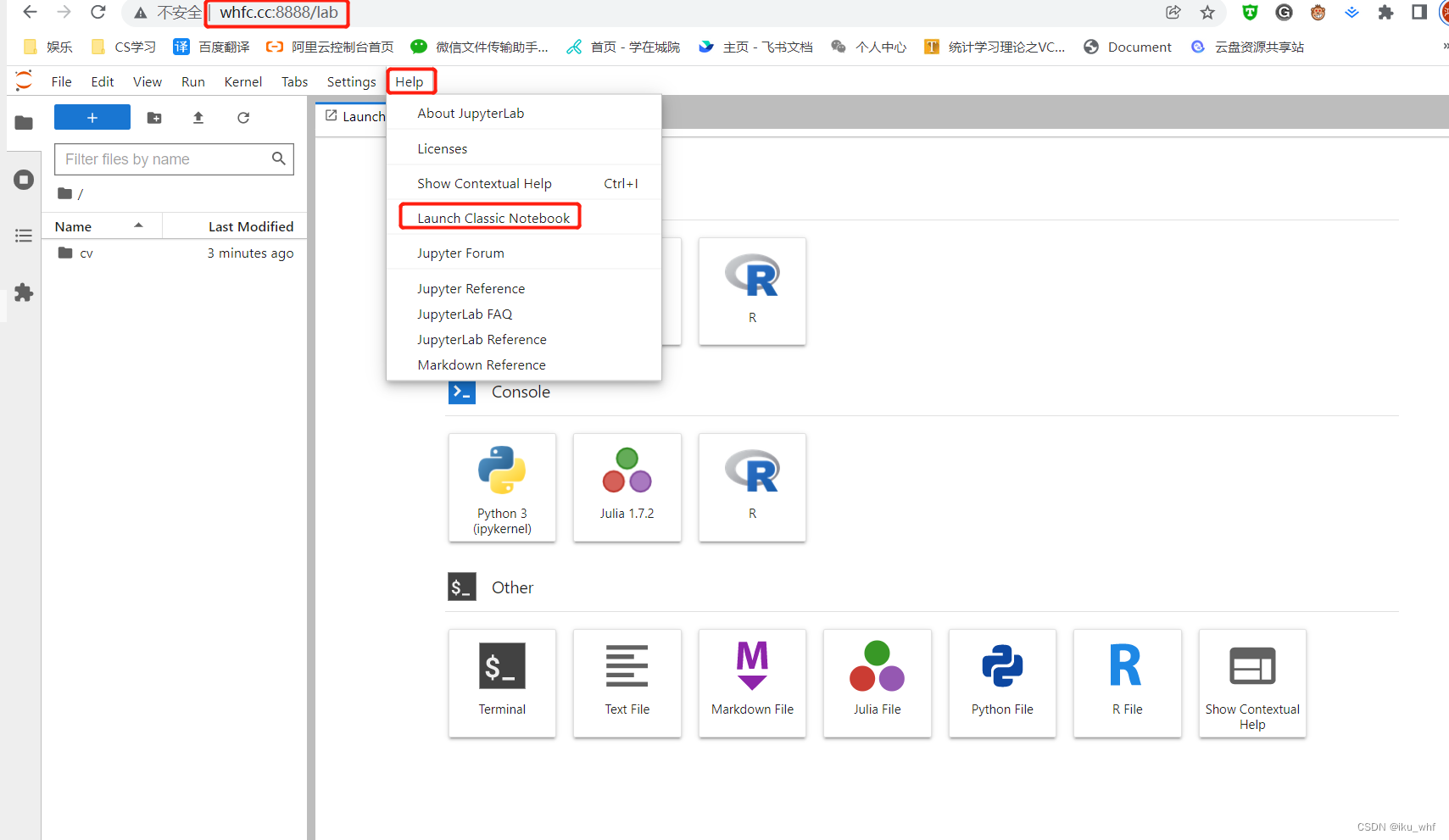This screenshot has height=840, width=1449.
Task: Open the CS学习 bookmark folder
Action: pyautogui.click(x=124, y=47)
